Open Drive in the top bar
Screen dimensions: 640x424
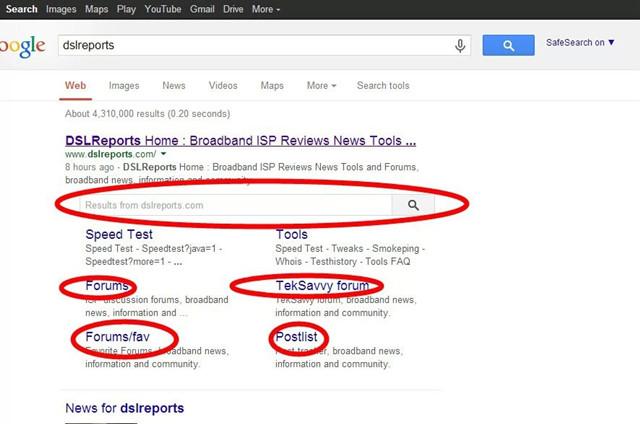(x=233, y=9)
